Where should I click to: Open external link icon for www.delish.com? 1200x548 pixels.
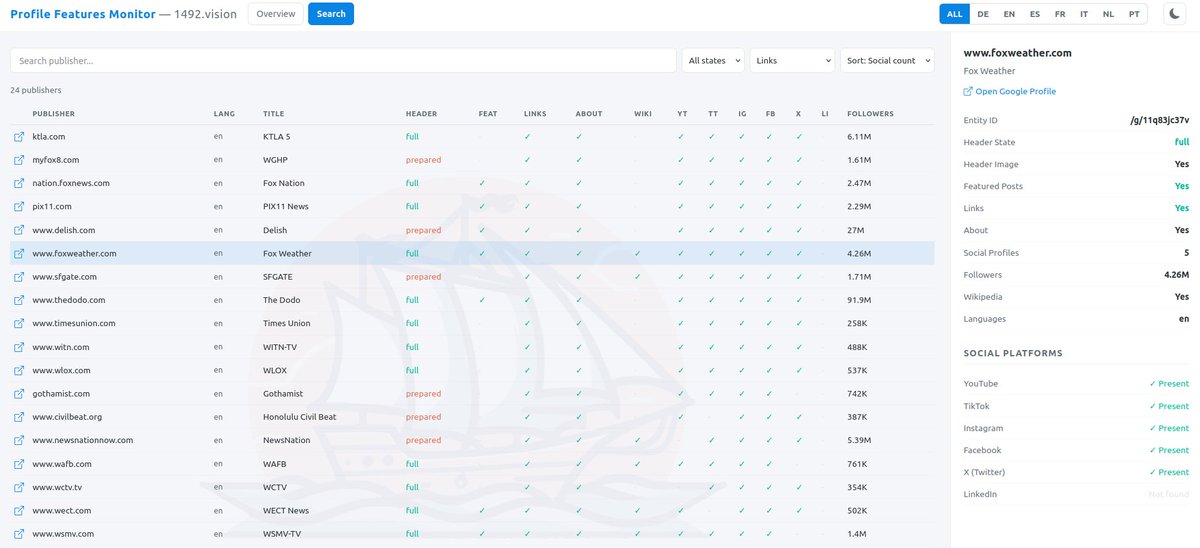pos(19,230)
